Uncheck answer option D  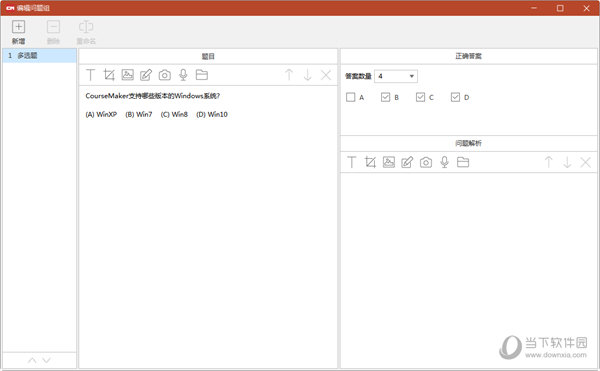(455, 97)
